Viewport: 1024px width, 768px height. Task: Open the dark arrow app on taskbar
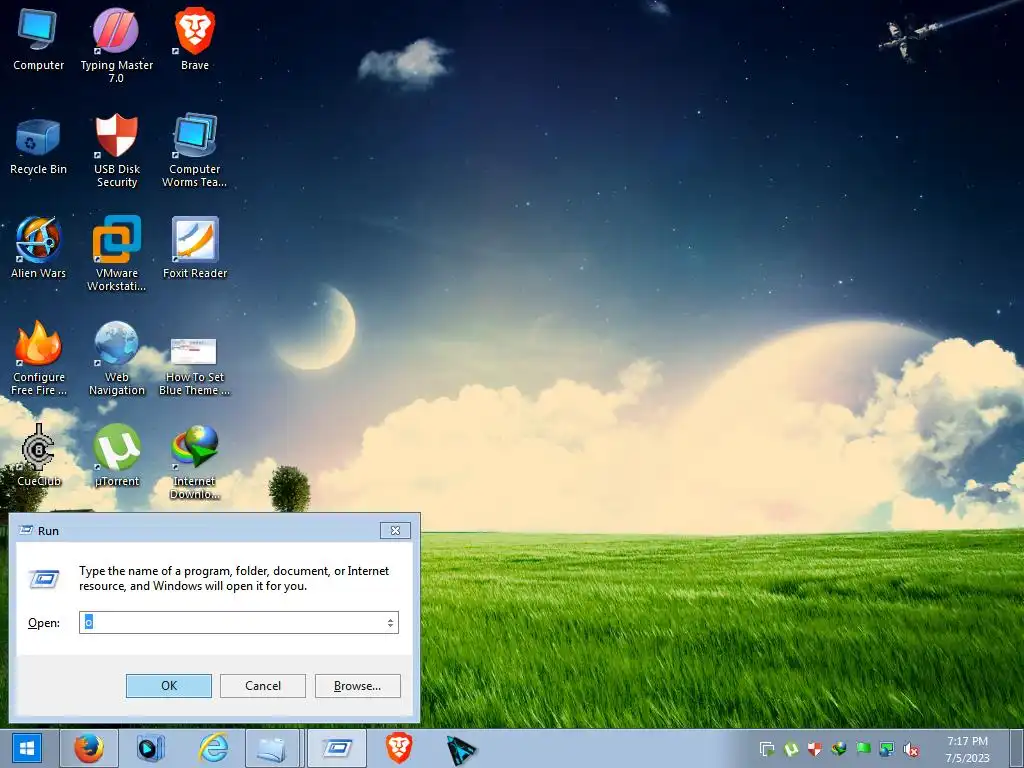(461, 750)
